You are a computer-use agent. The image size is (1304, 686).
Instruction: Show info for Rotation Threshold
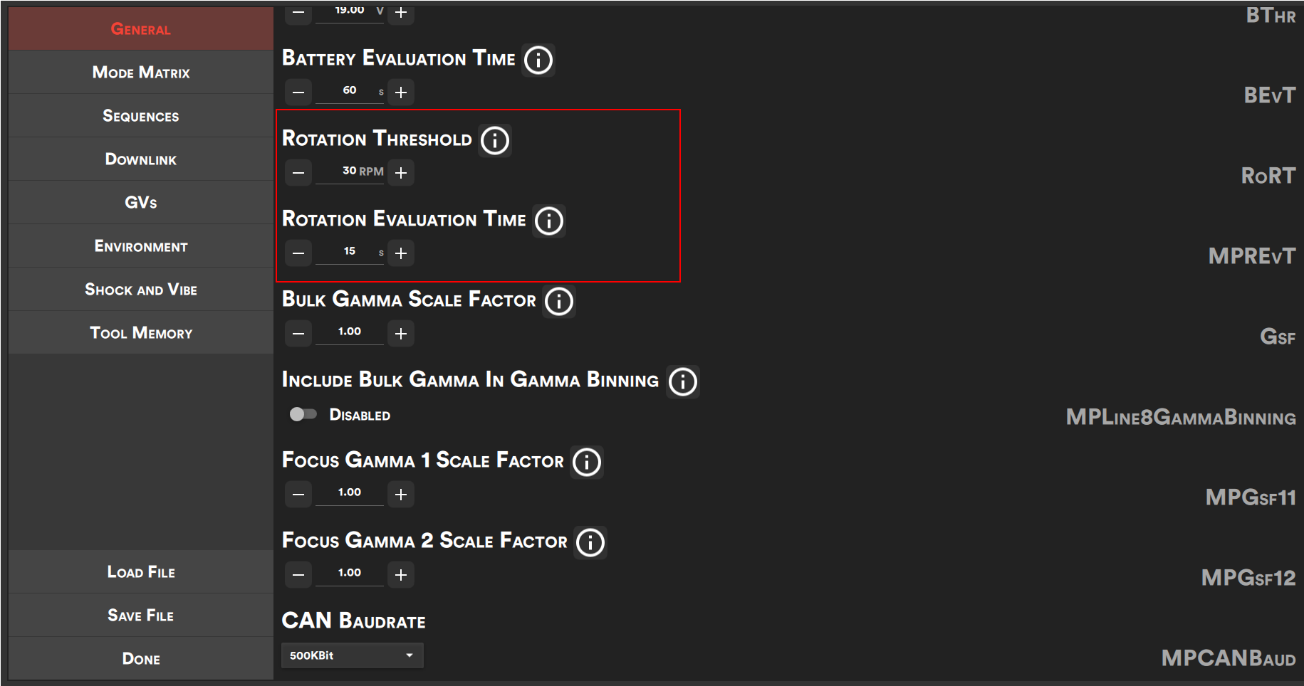494,141
